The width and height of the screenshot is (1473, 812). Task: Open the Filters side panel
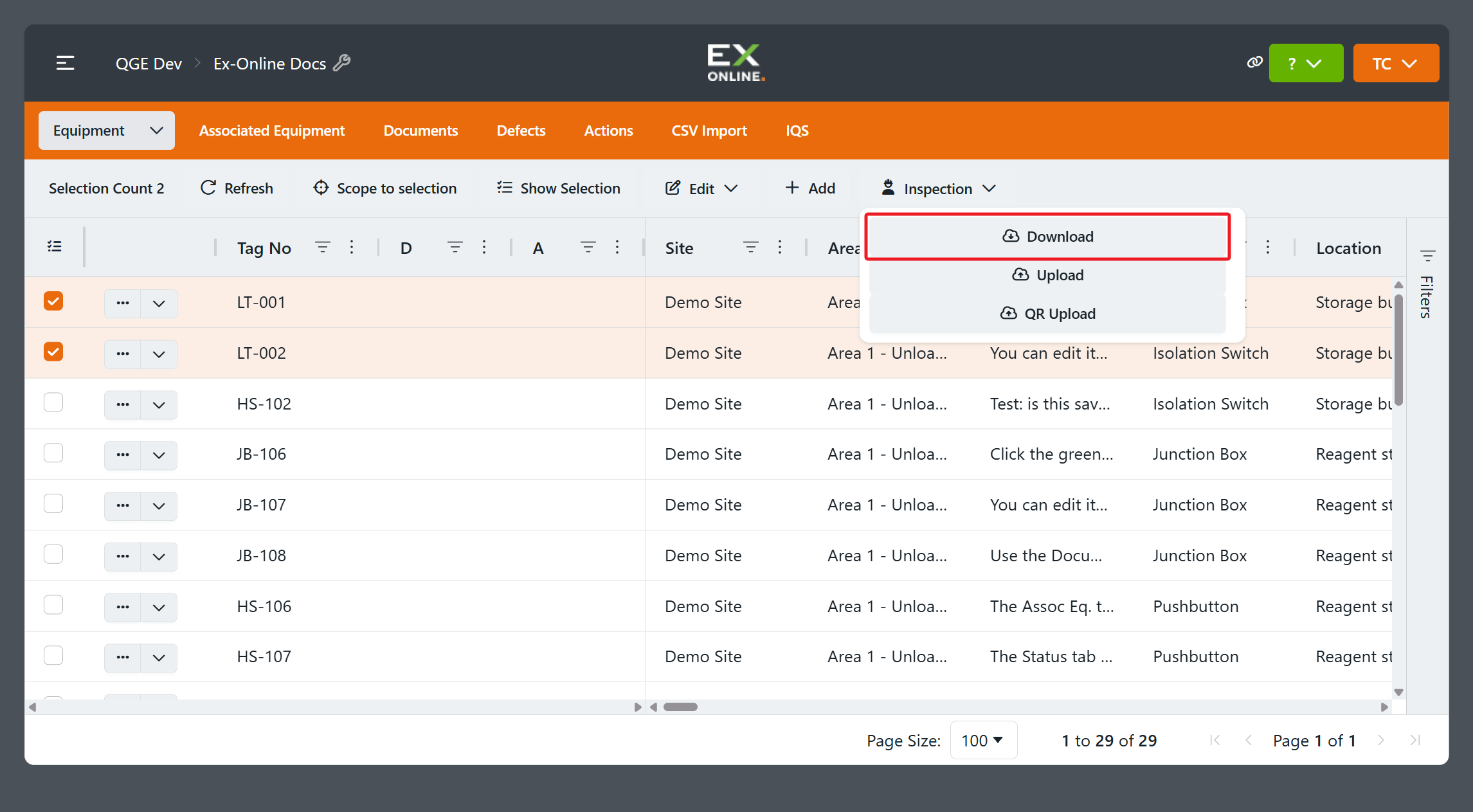coord(1427,284)
